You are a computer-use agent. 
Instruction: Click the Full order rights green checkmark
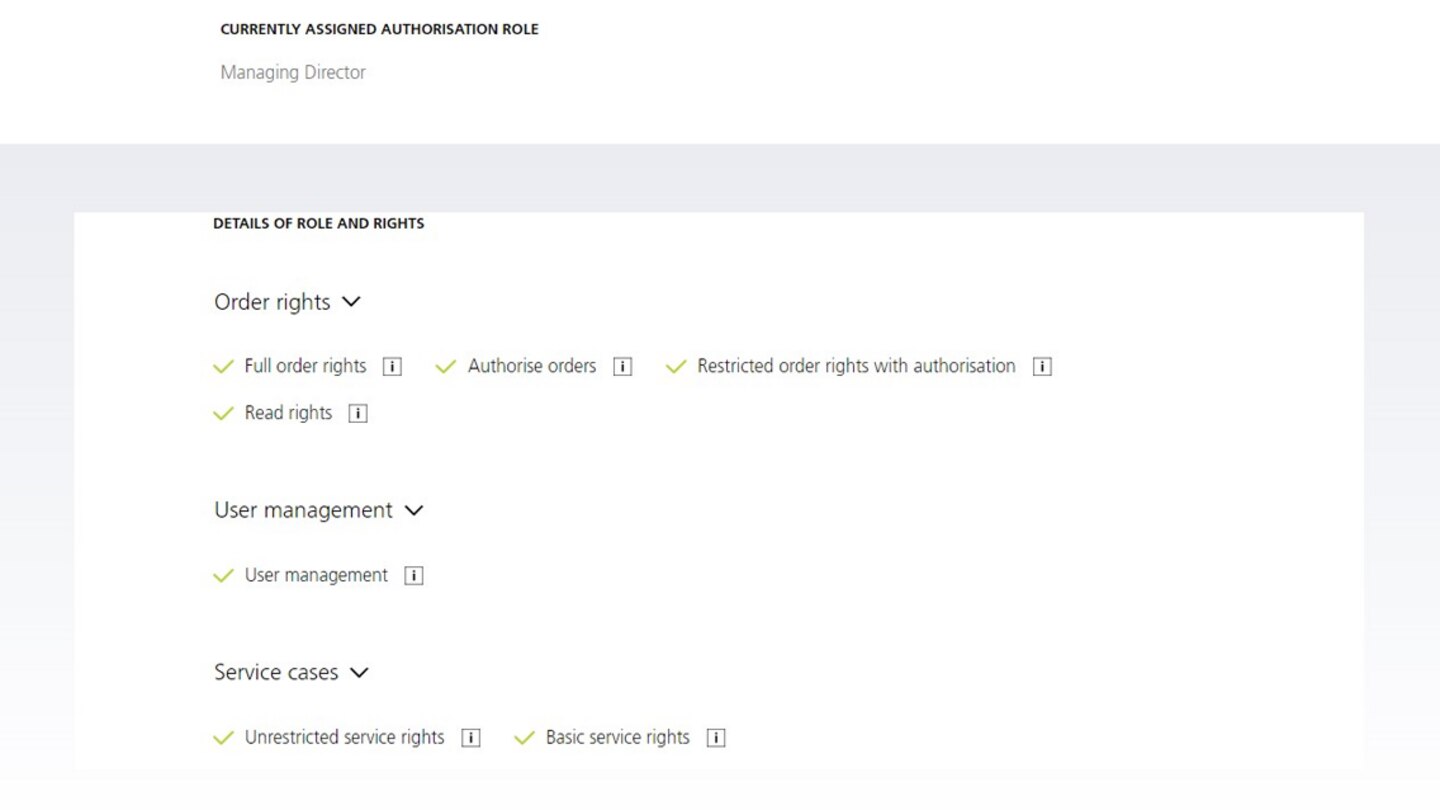(x=223, y=367)
